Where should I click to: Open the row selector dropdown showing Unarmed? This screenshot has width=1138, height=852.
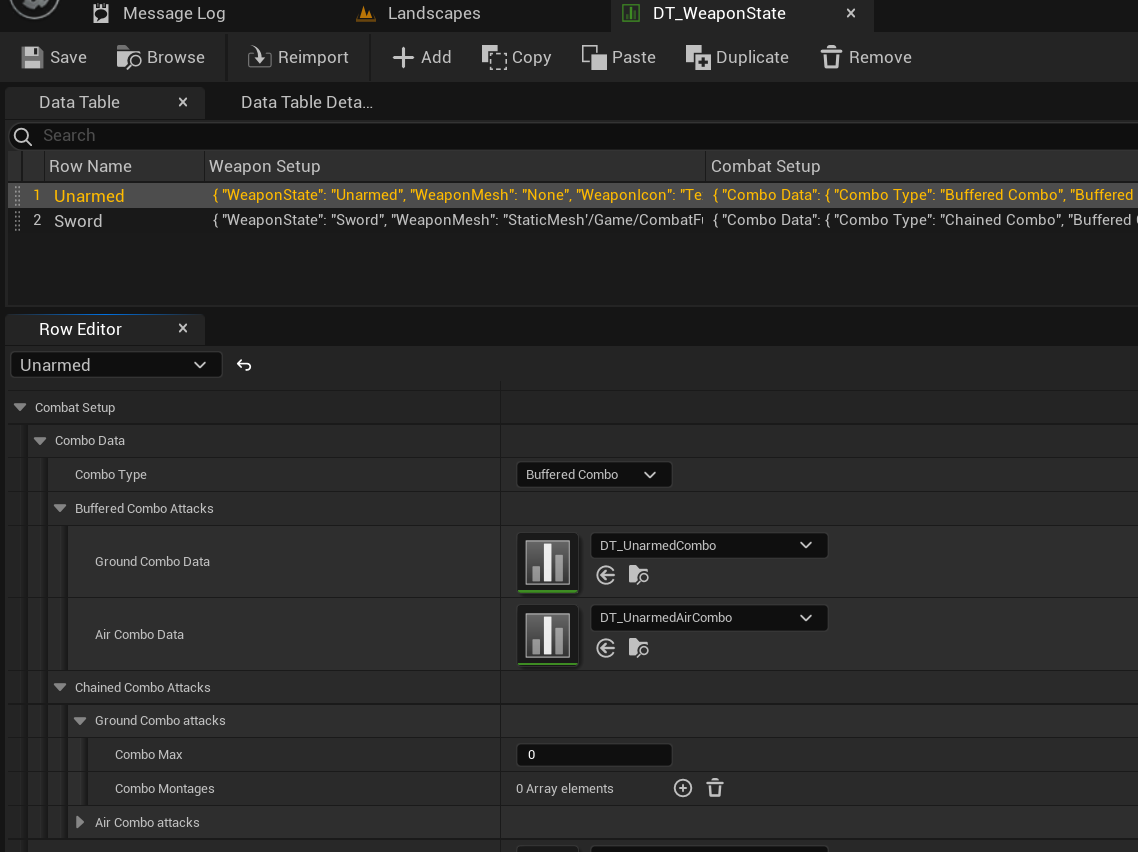pos(116,365)
